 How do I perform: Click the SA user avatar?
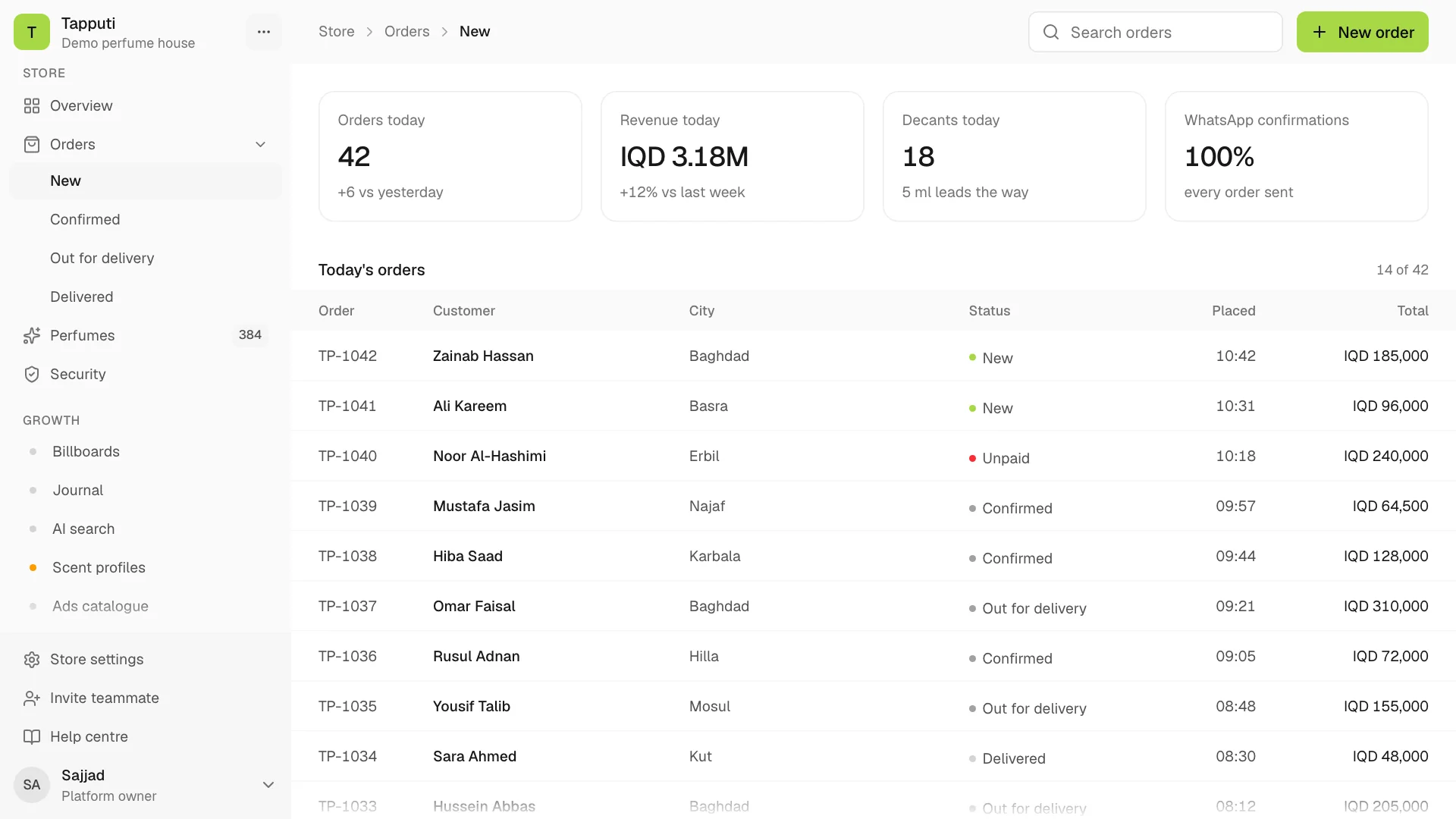(x=32, y=785)
